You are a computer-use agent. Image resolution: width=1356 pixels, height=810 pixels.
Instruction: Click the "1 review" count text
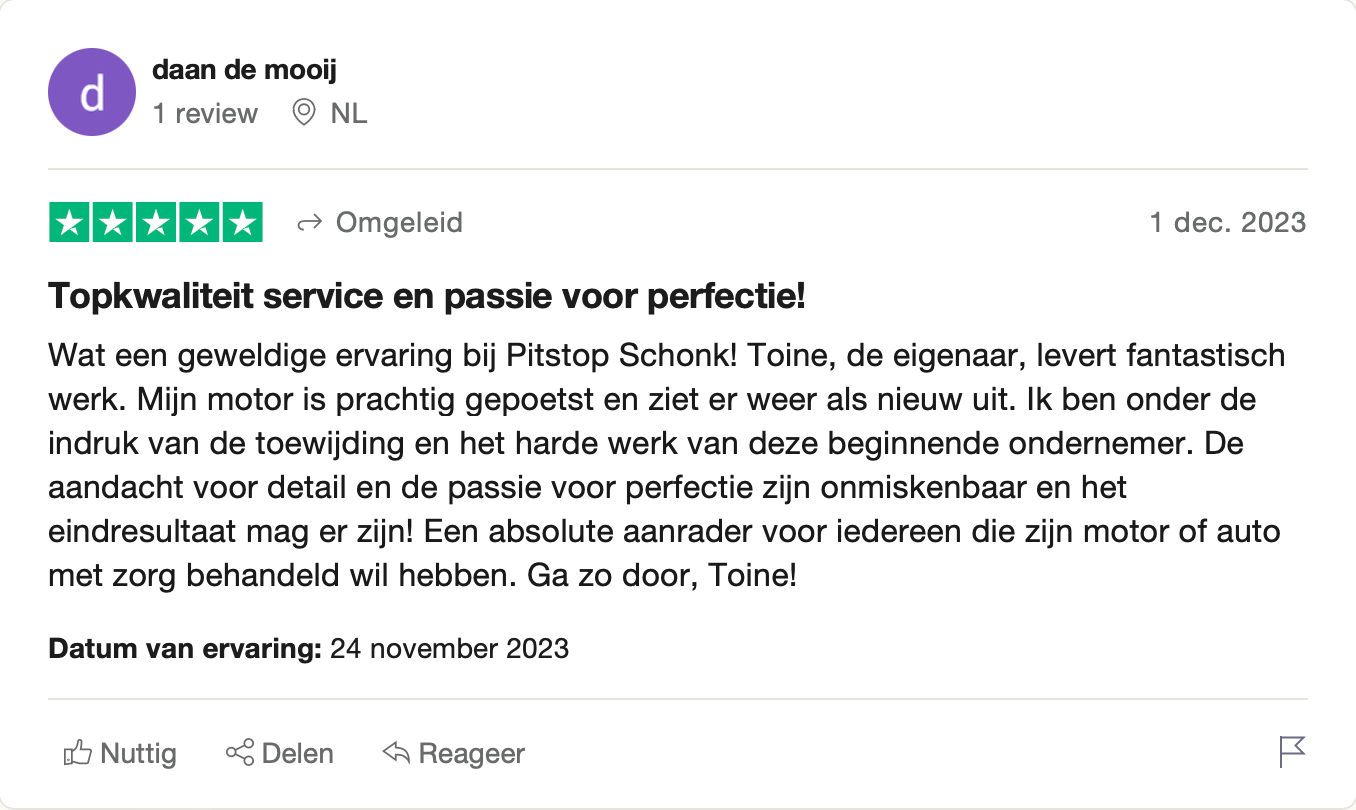point(205,114)
